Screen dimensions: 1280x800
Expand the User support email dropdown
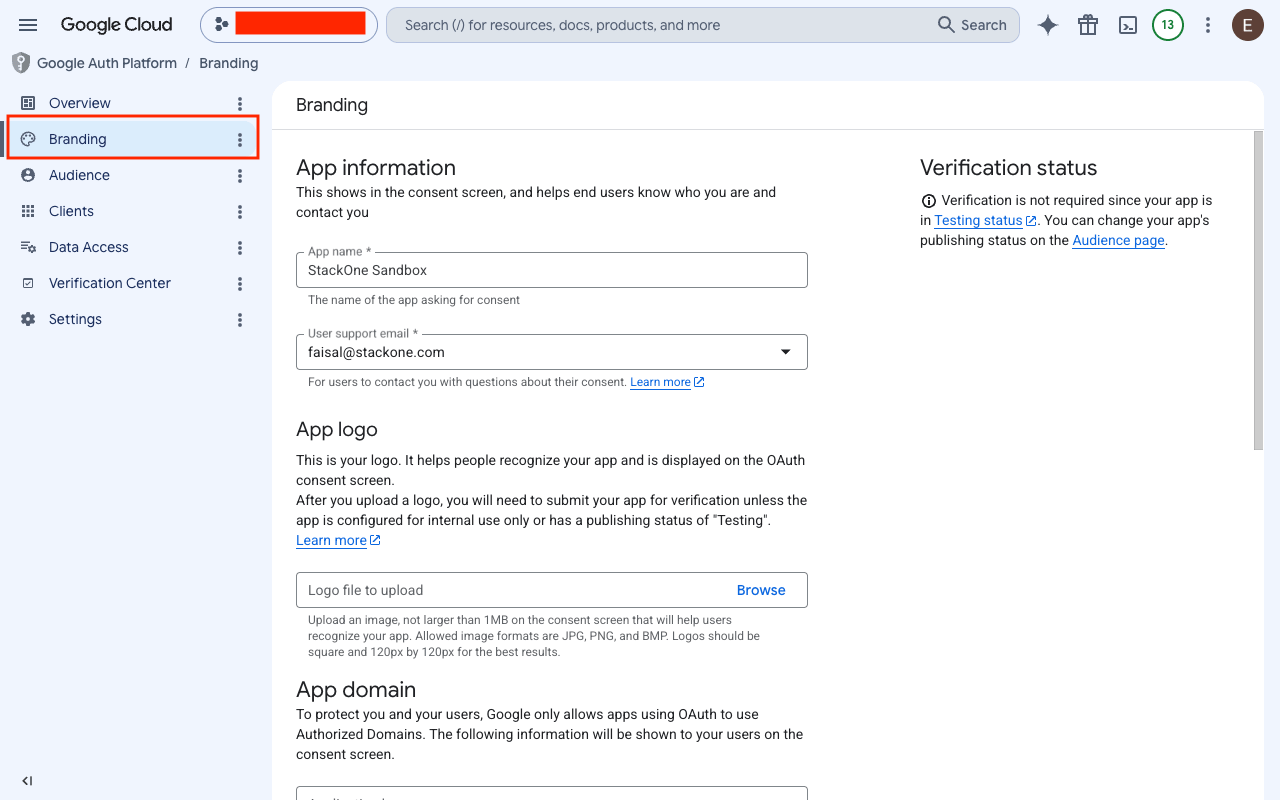[x=552, y=352]
